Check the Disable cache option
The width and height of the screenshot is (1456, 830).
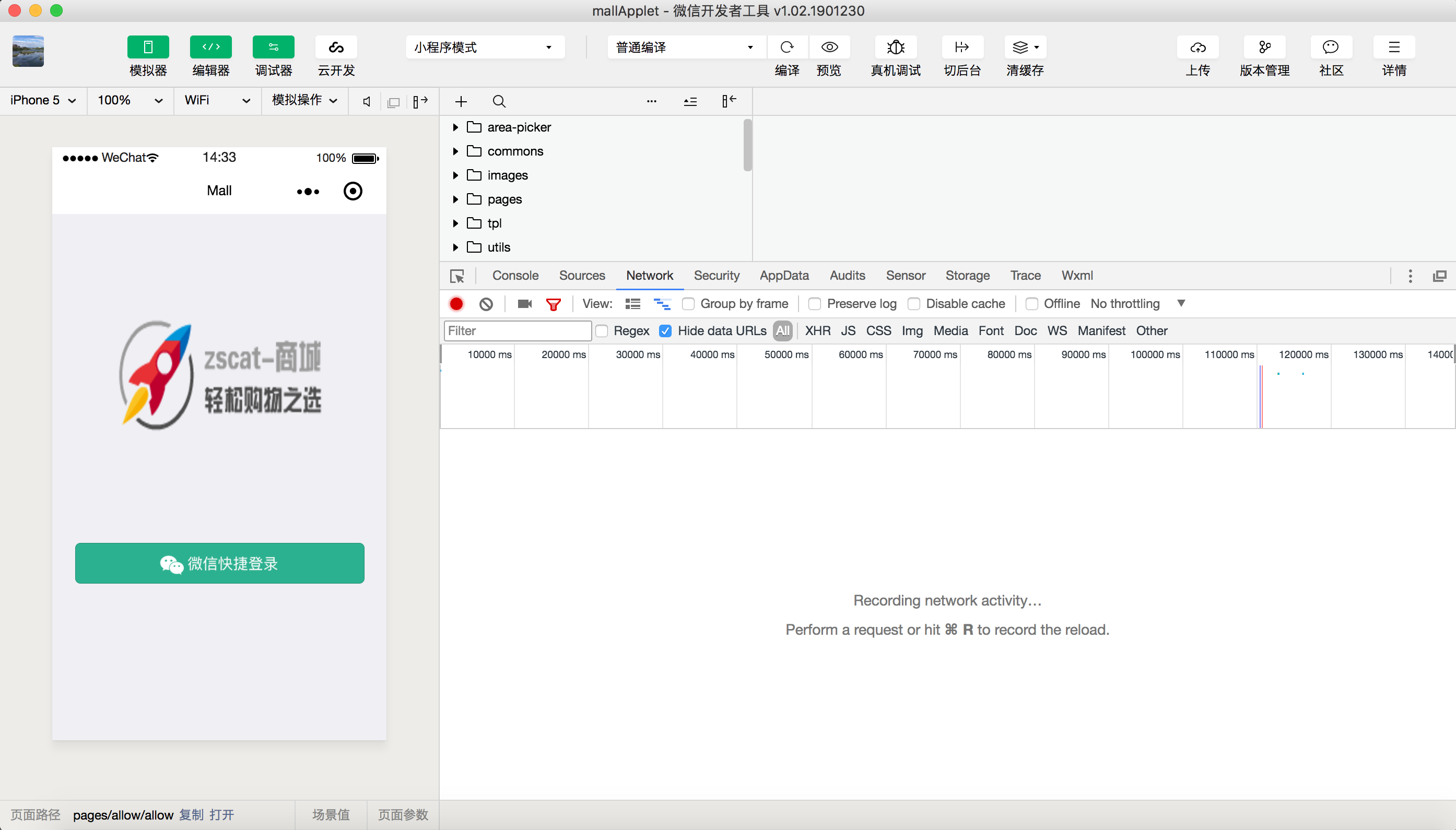[913, 304]
